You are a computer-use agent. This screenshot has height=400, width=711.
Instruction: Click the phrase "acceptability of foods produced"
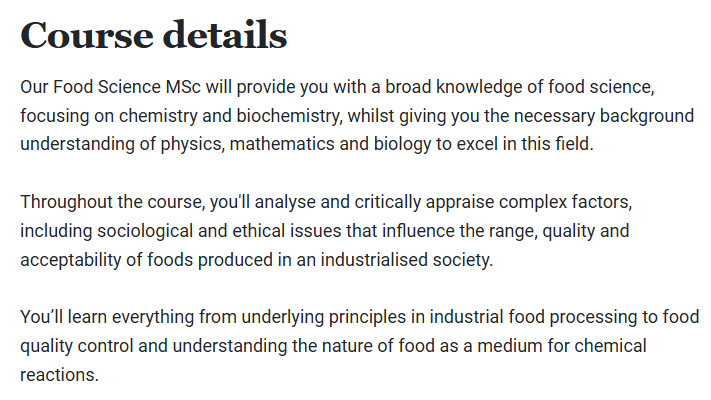tap(146, 260)
